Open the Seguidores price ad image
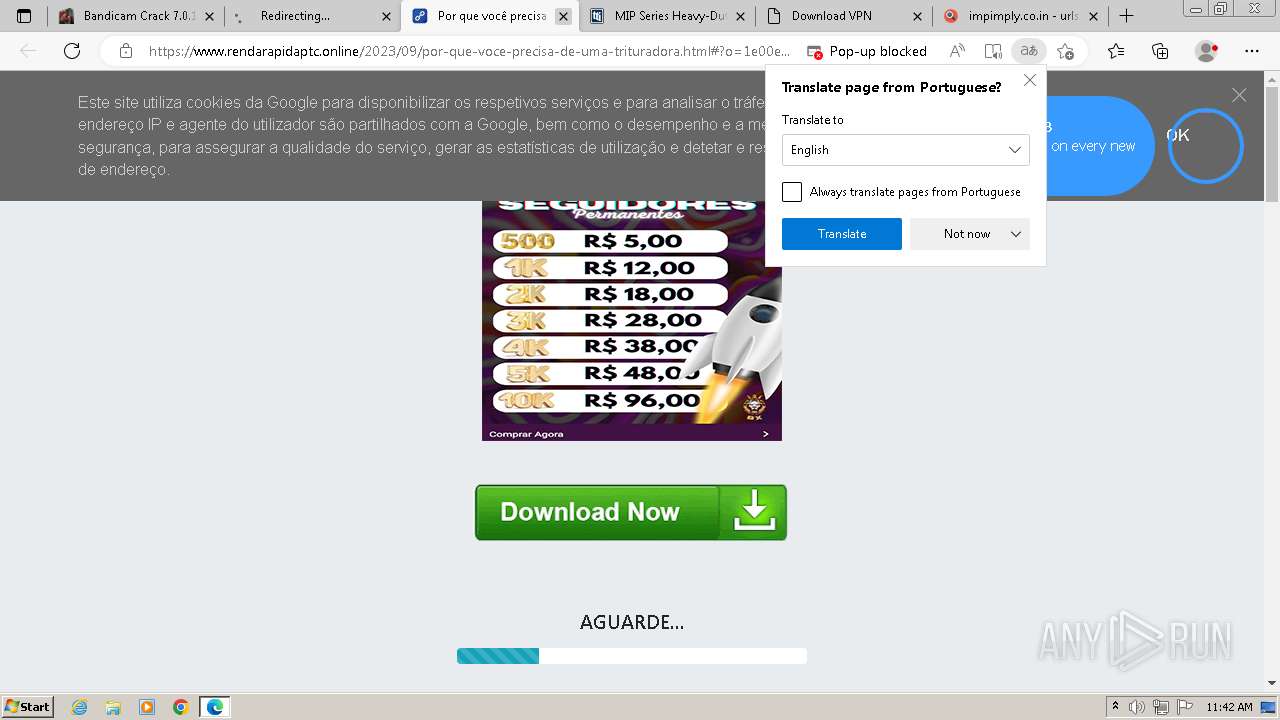Image resolution: width=1280 pixels, height=720 pixels. 631,320
